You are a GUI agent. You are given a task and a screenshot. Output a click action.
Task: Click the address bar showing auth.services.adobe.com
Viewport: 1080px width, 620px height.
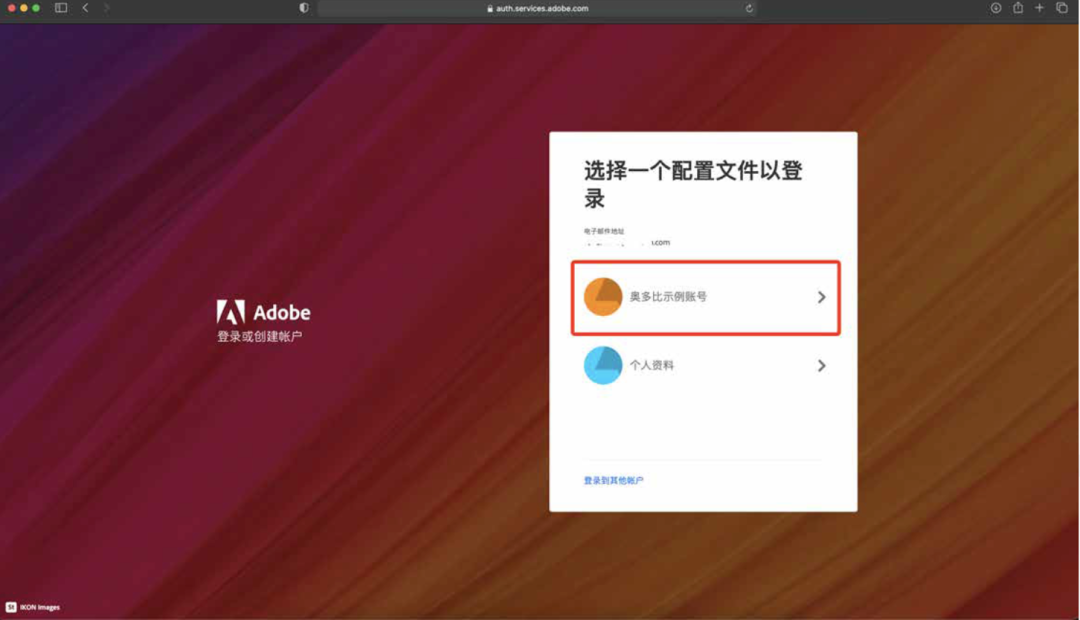540,8
